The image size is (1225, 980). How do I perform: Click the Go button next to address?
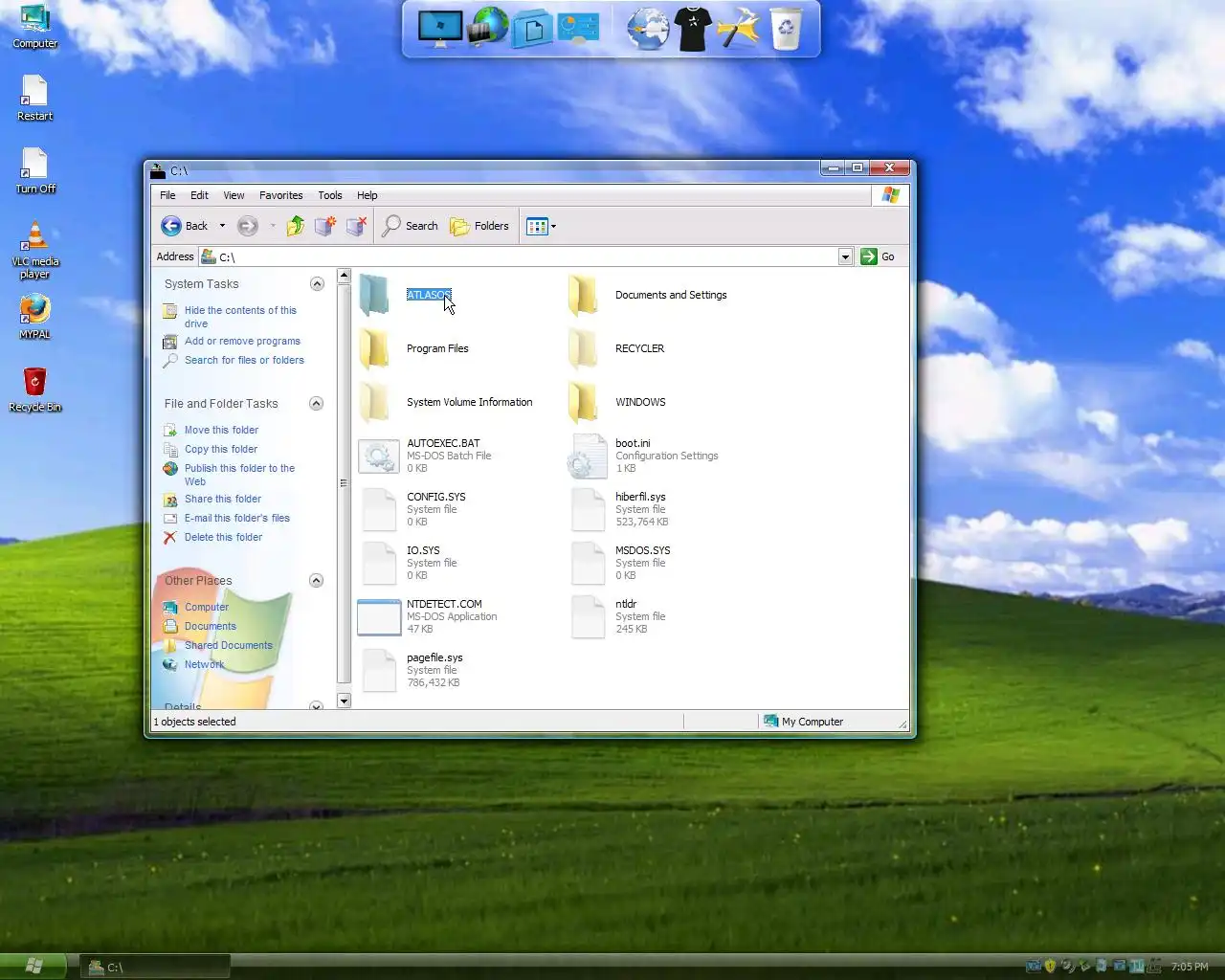[878, 256]
